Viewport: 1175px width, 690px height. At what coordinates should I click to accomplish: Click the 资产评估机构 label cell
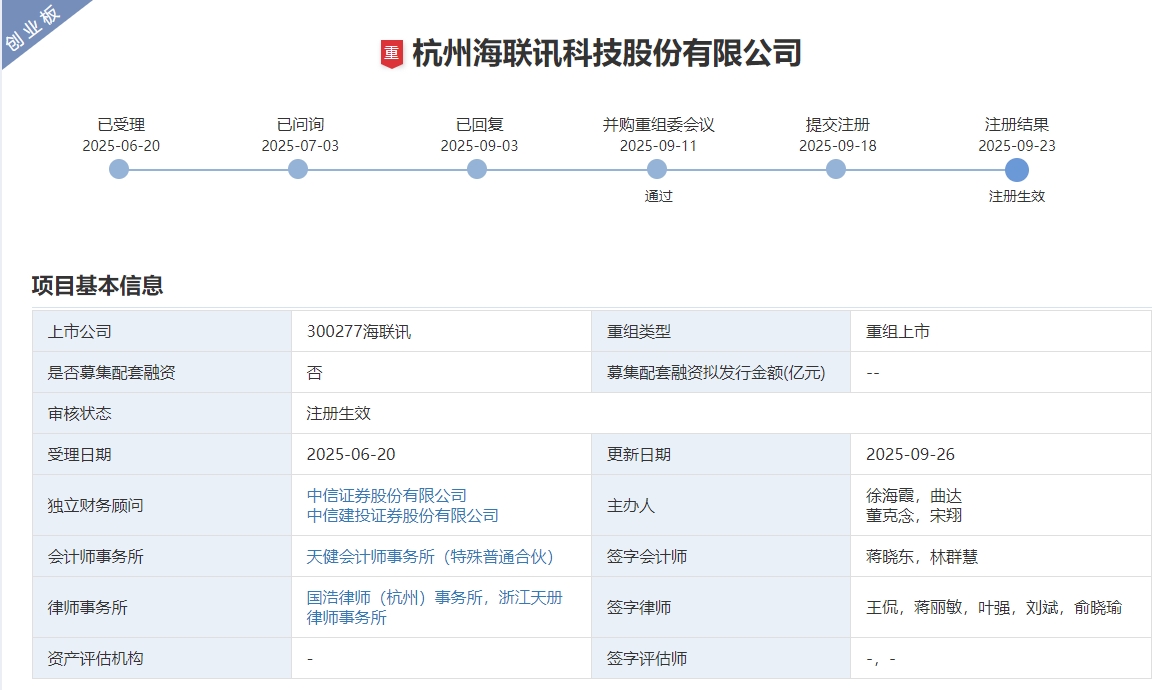[x=162, y=659]
